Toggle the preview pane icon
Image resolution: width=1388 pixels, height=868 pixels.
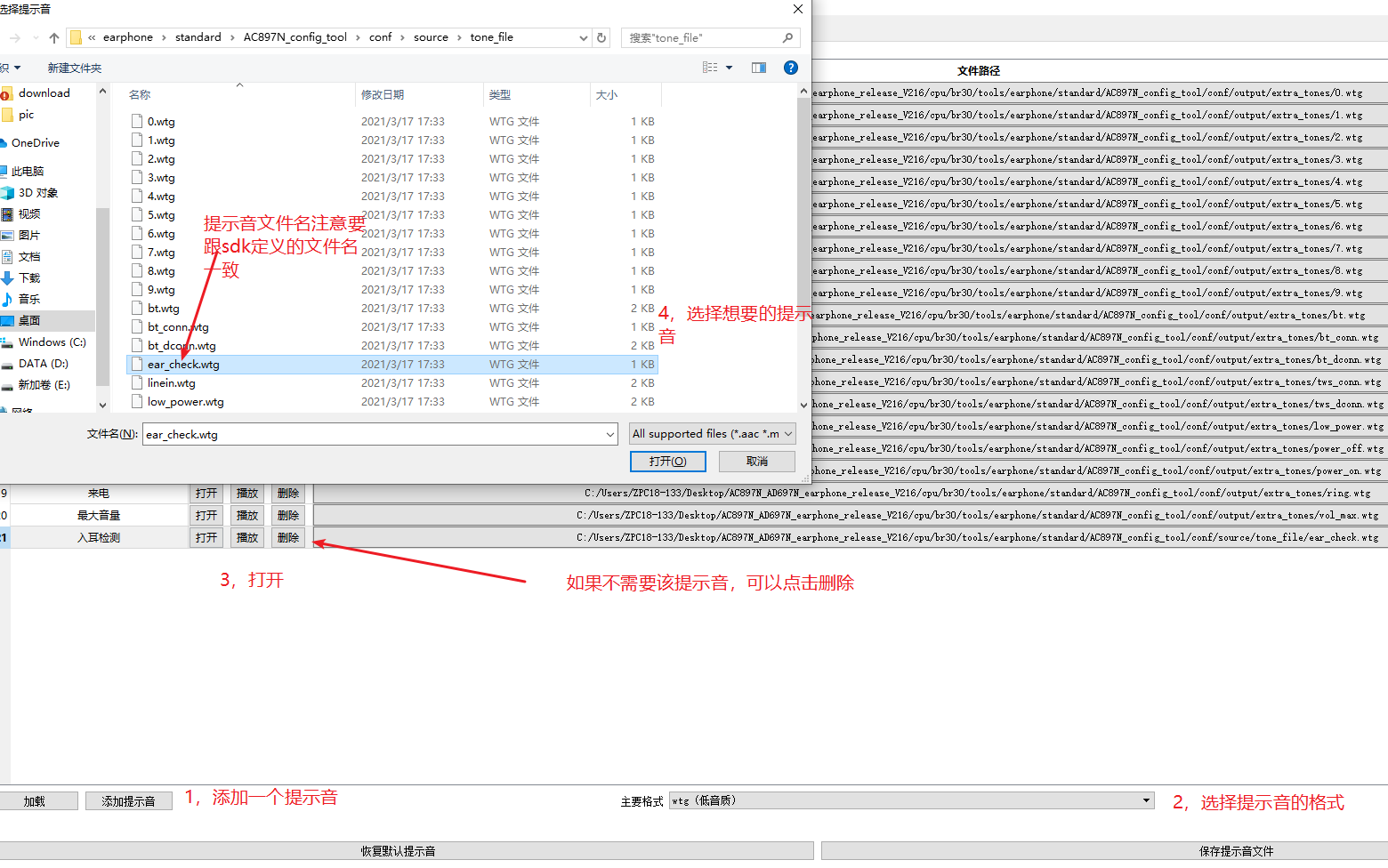757,67
